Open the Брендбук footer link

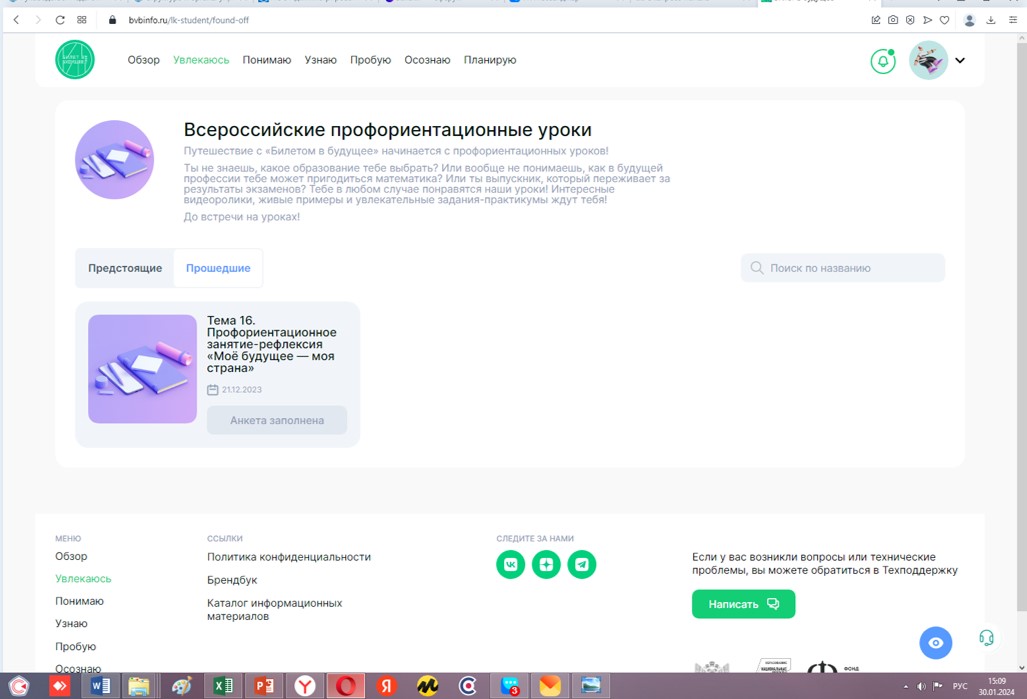pyautogui.click(x=232, y=580)
